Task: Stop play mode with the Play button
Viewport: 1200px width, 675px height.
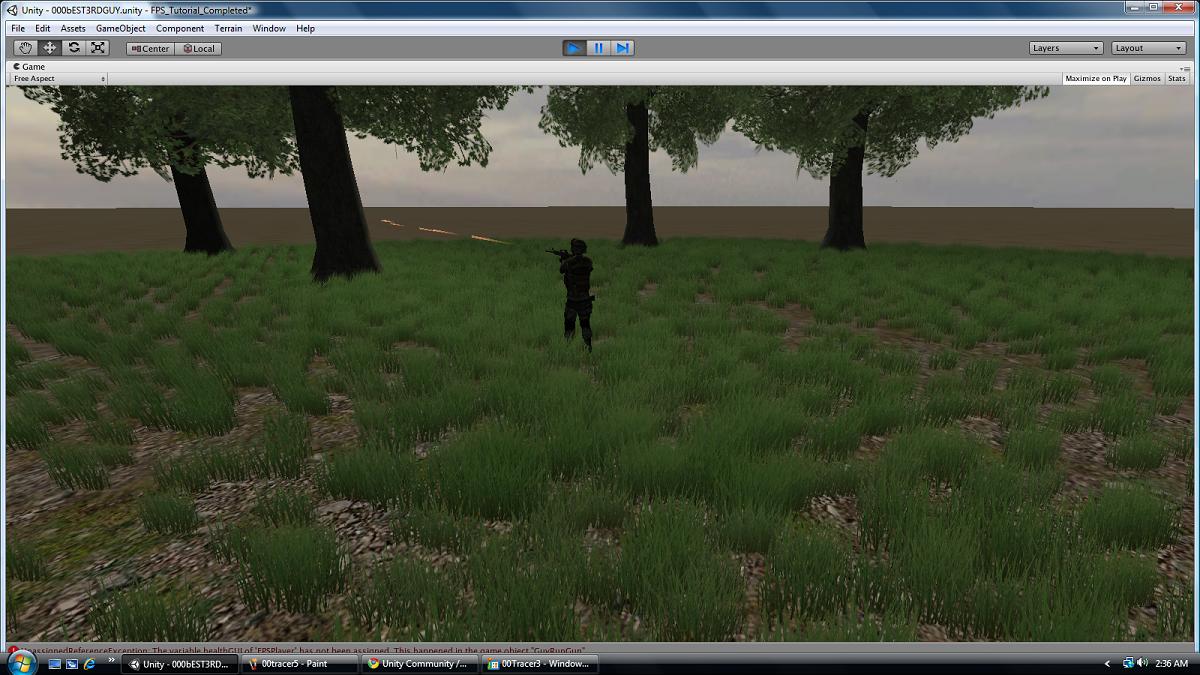Action: (572, 46)
